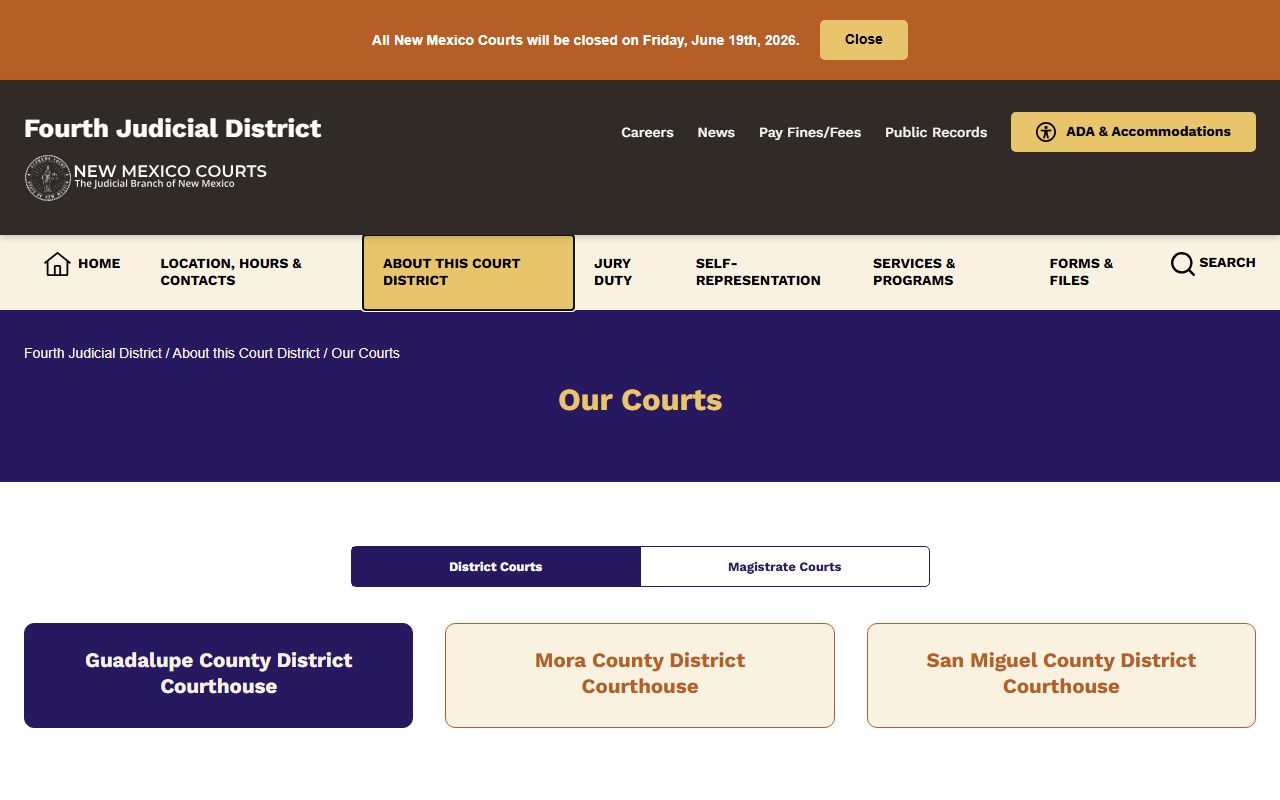Open ADA & Accommodations button
Image resolution: width=1280 pixels, height=800 pixels.
[1133, 132]
